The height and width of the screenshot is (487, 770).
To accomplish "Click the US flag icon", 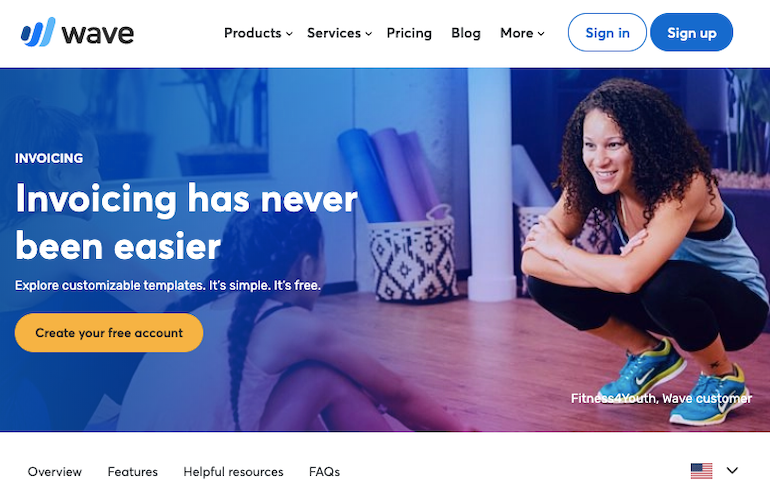I will pyautogui.click(x=701, y=471).
